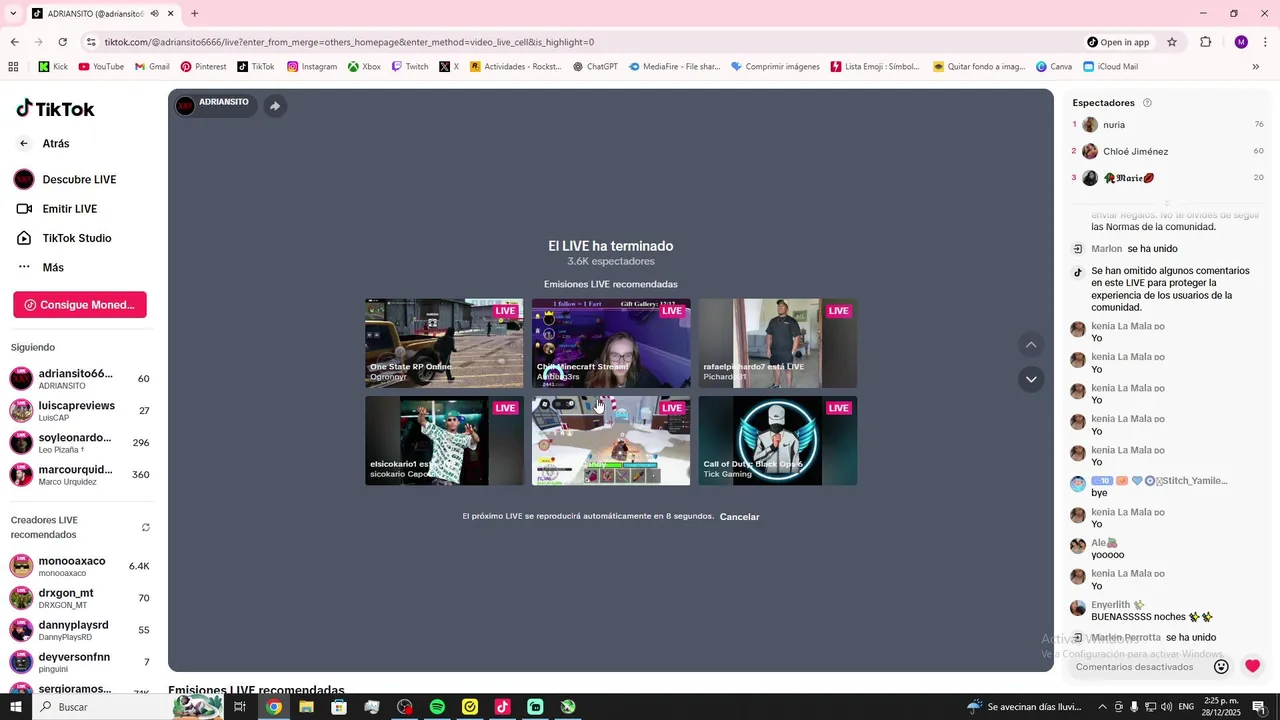Open the Chrome apps grid
Screen dimensions: 1280x720
pos(13,67)
